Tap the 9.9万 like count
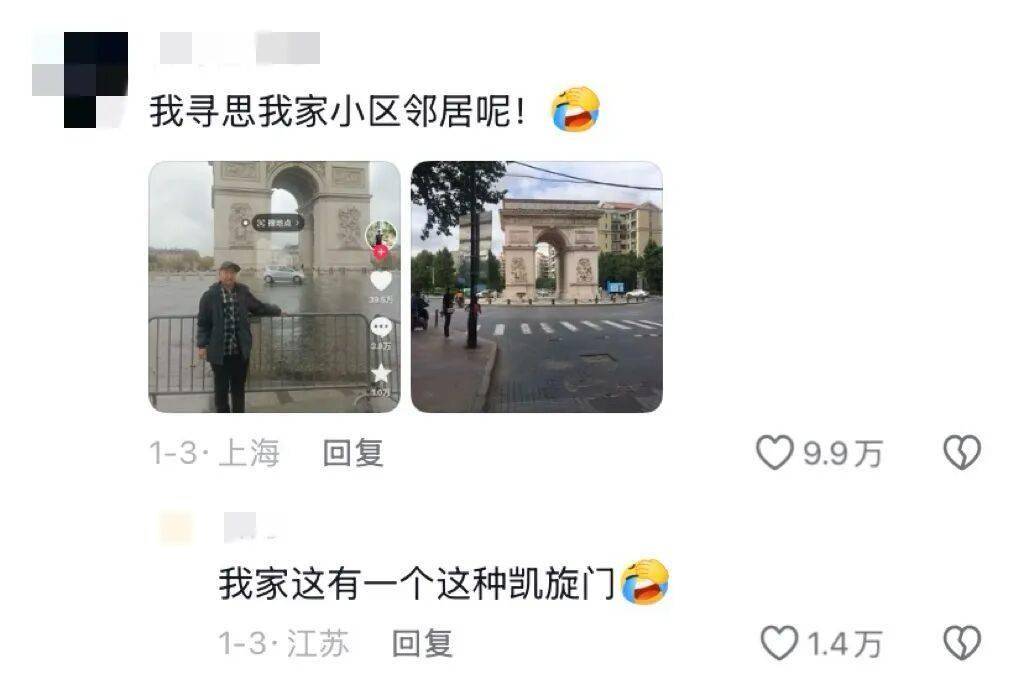This screenshot has height=685, width=1024. 842,453
